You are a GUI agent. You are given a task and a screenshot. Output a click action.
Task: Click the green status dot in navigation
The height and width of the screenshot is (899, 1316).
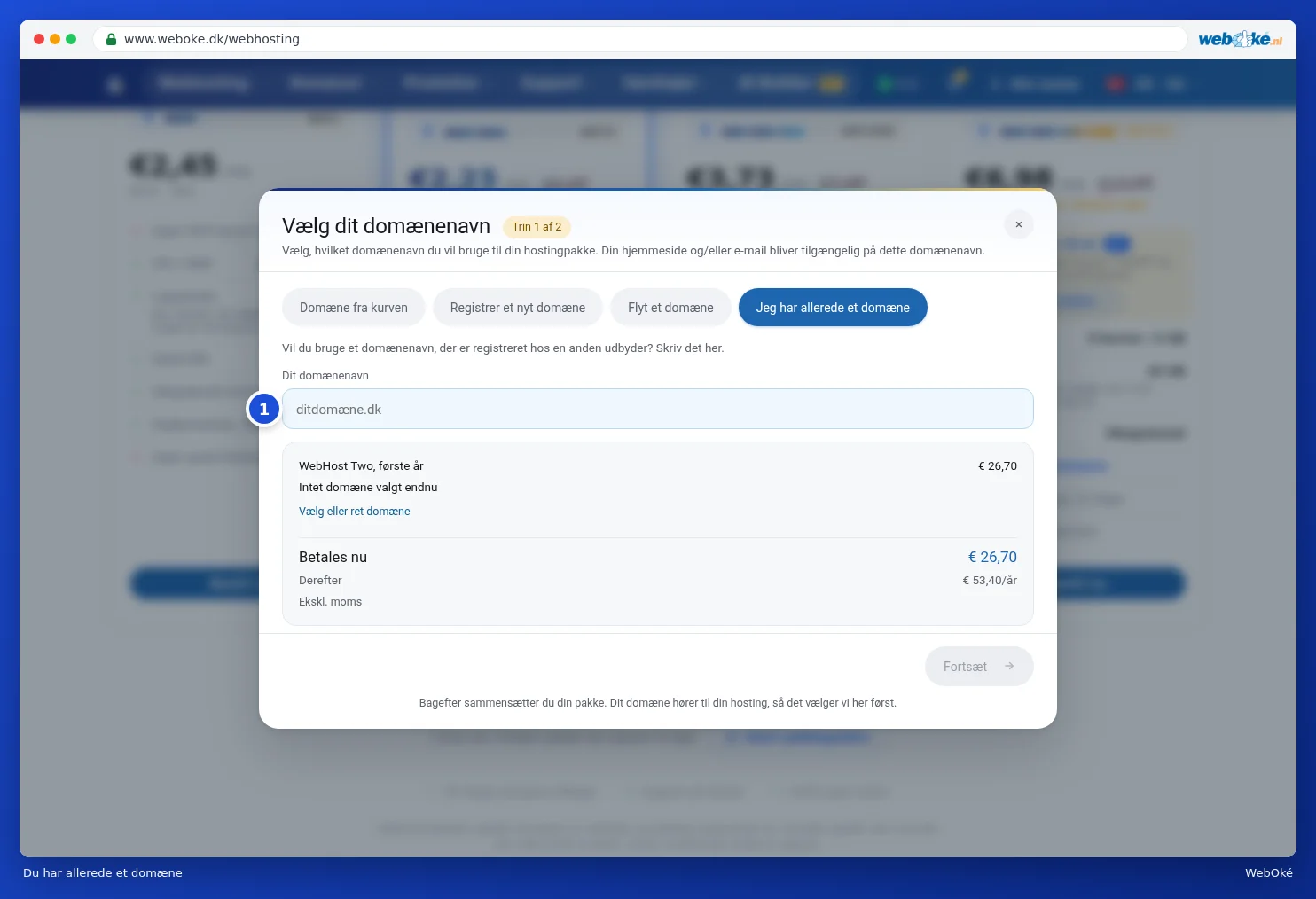pyautogui.click(x=884, y=84)
